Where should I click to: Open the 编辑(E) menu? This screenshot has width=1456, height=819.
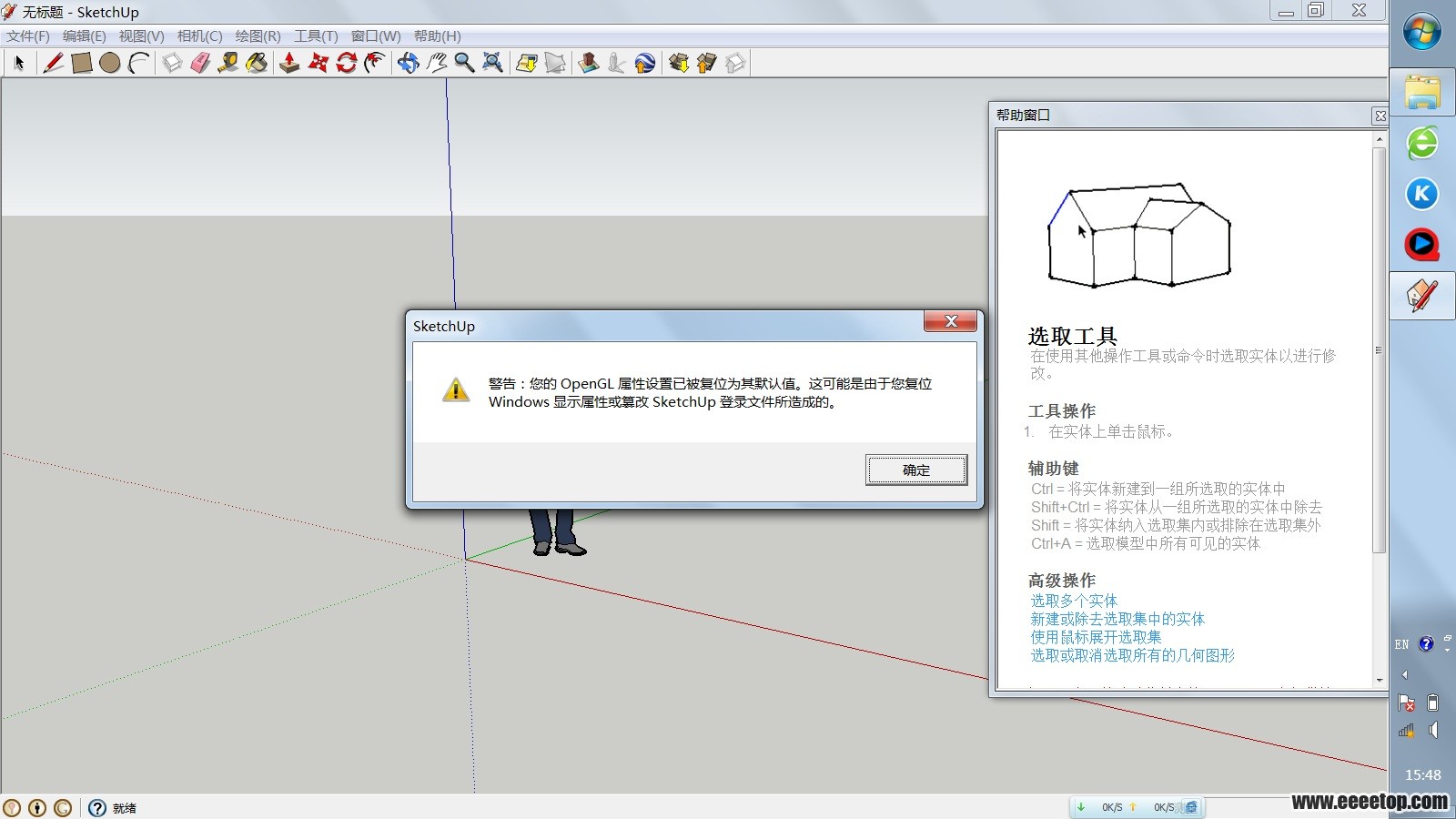(x=84, y=36)
